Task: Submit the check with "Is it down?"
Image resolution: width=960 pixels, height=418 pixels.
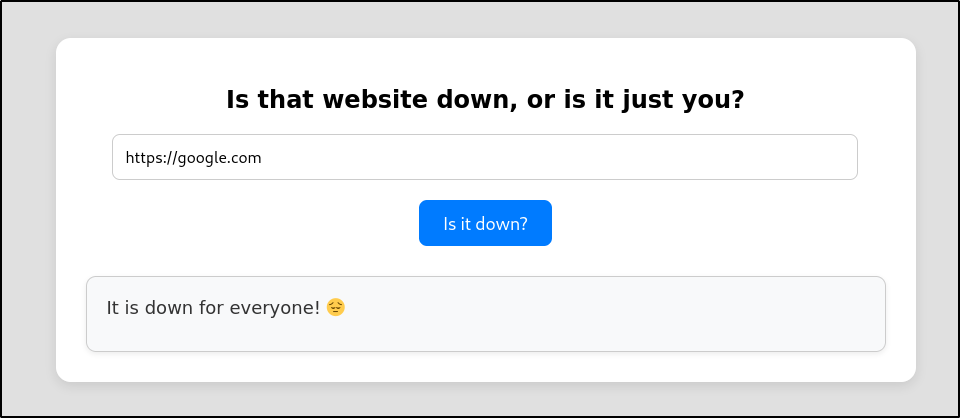Action: pos(485,223)
